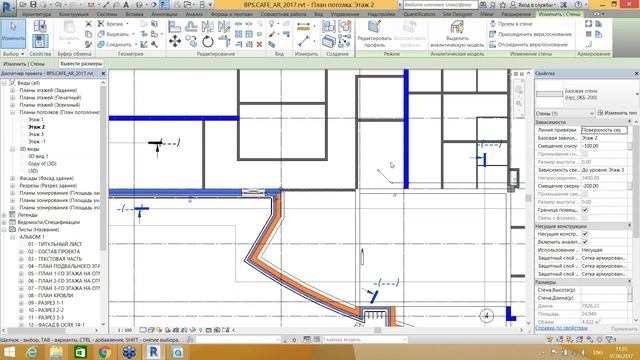Open Chrome from the taskbar
Image resolution: width=640 pixels, height=360 pixels.
(x=105, y=352)
